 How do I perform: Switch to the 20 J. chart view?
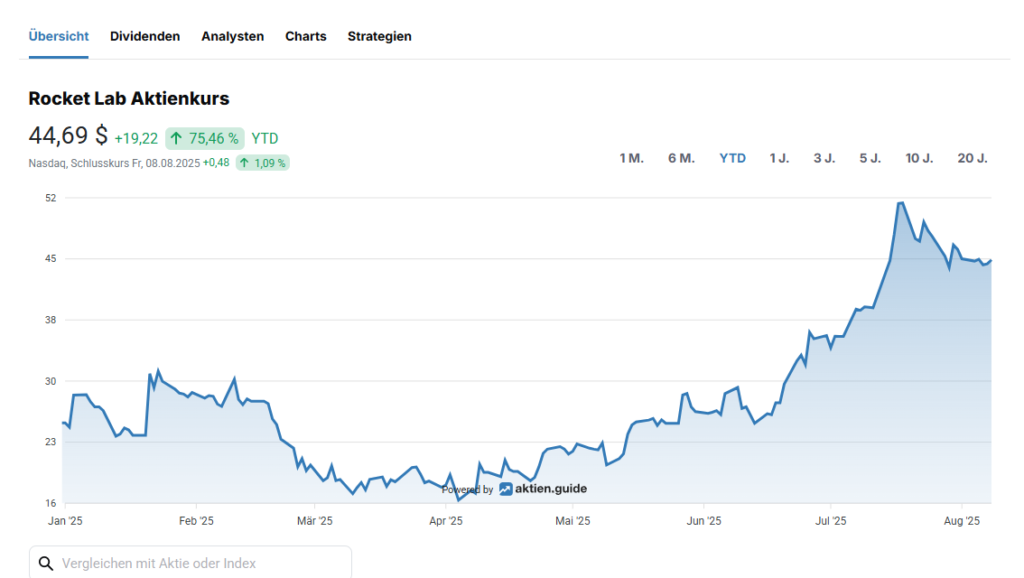pyautogui.click(x=972, y=158)
